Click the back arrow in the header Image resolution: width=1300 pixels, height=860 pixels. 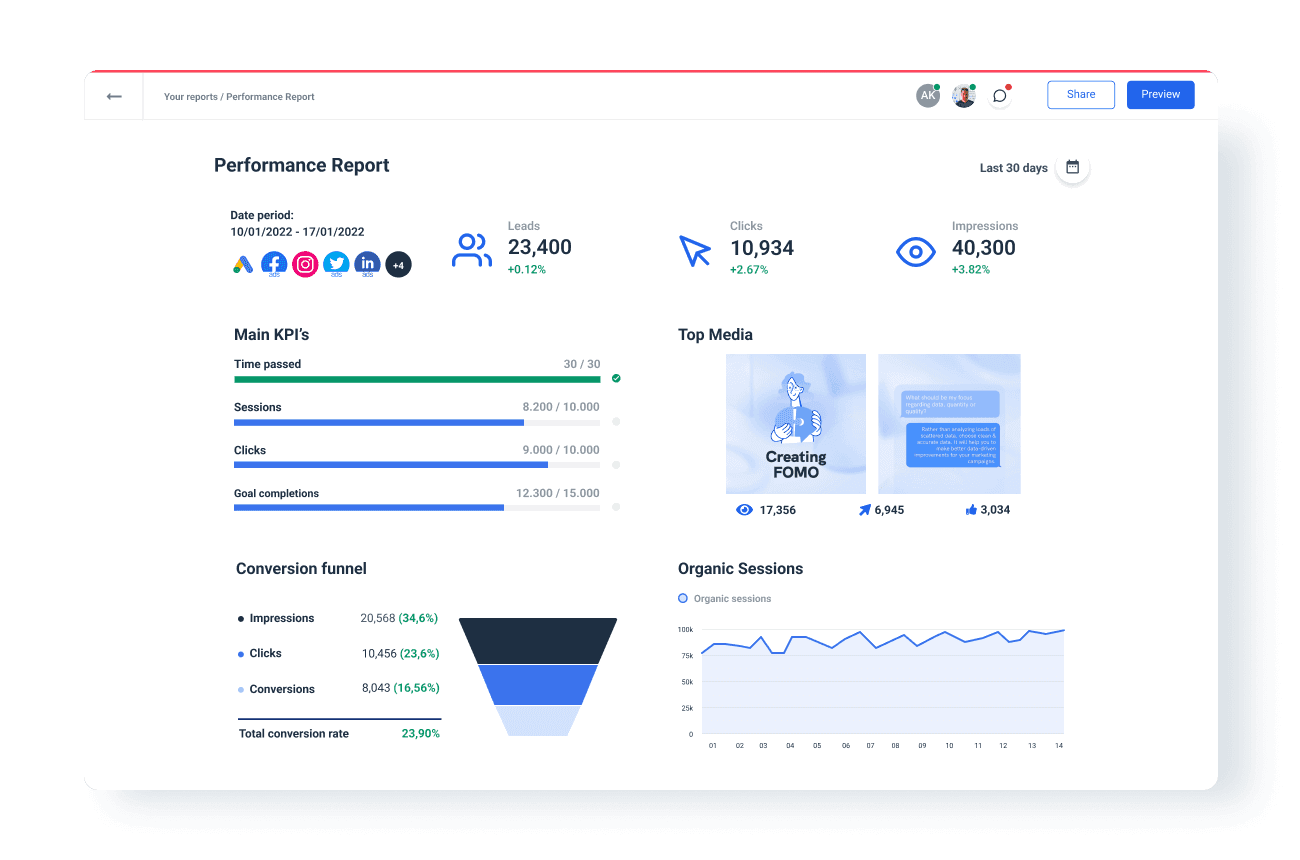click(x=114, y=95)
